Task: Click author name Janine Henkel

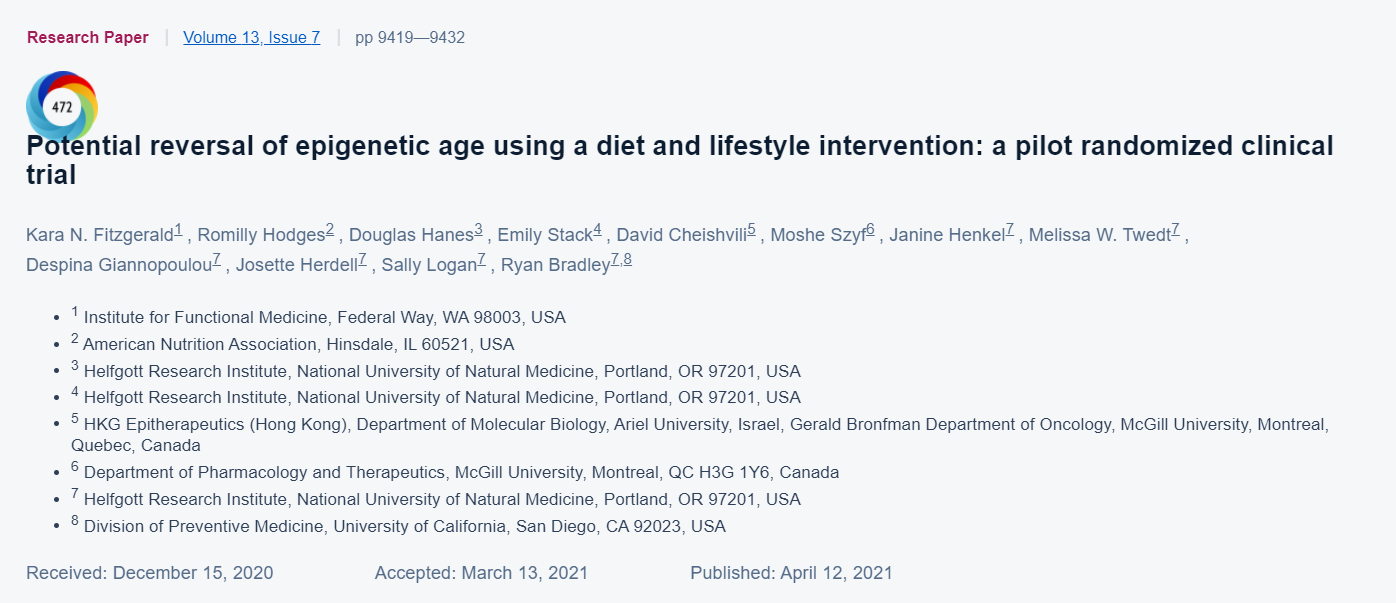Action: click(x=947, y=236)
